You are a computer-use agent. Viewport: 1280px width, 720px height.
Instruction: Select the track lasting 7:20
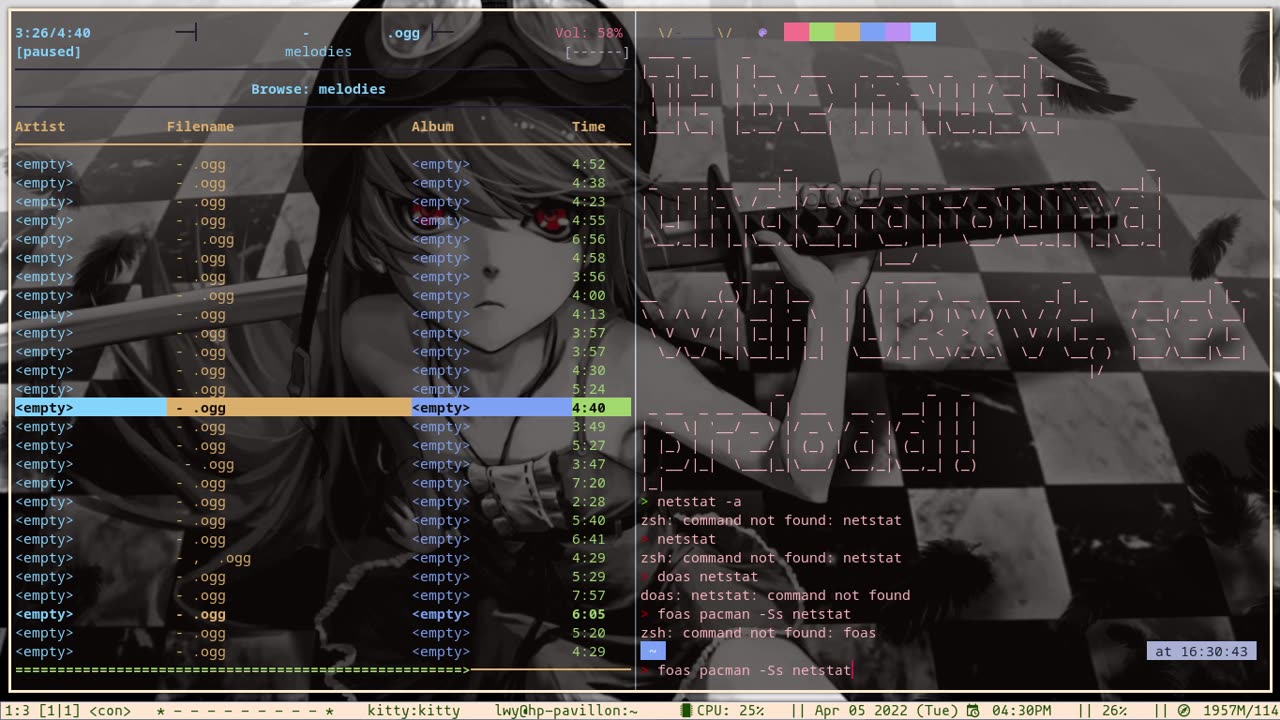coord(323,483)
